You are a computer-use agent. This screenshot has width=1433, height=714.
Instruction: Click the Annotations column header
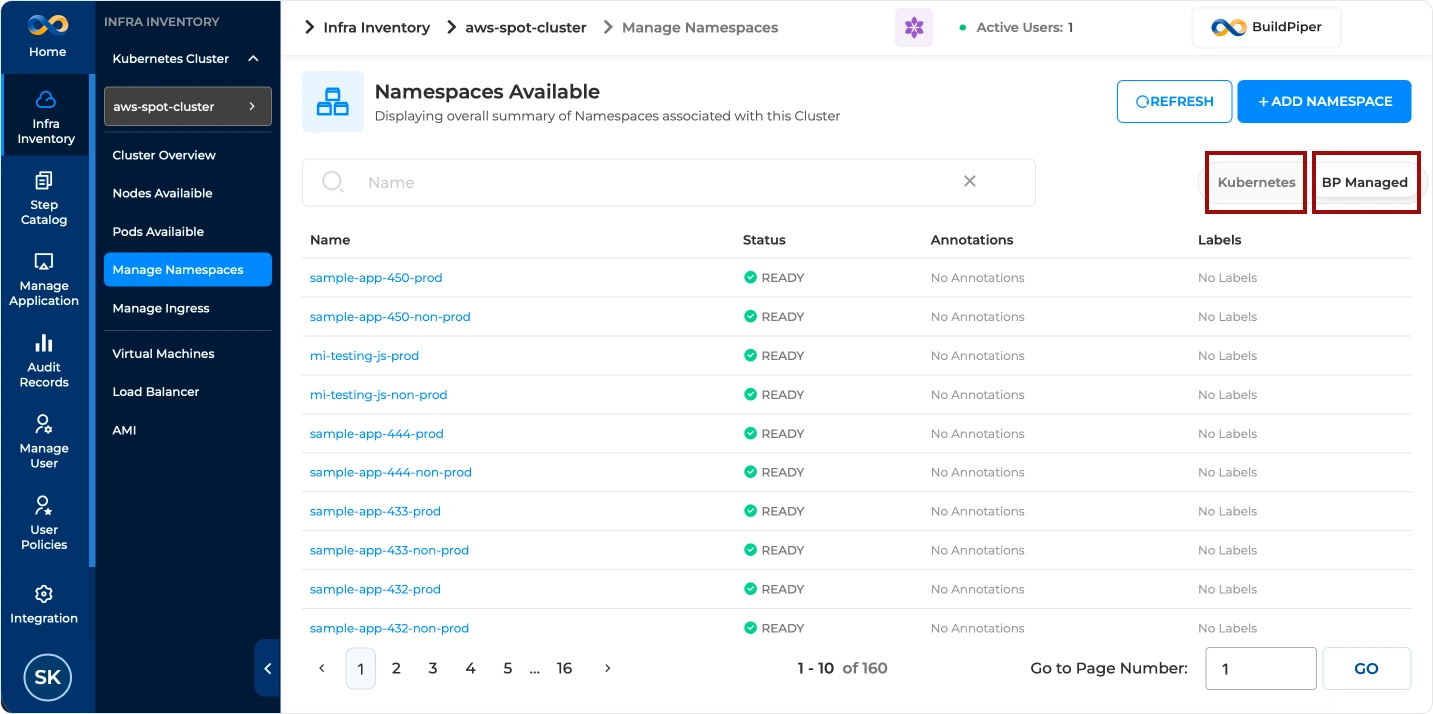click(x=972, y=240)
